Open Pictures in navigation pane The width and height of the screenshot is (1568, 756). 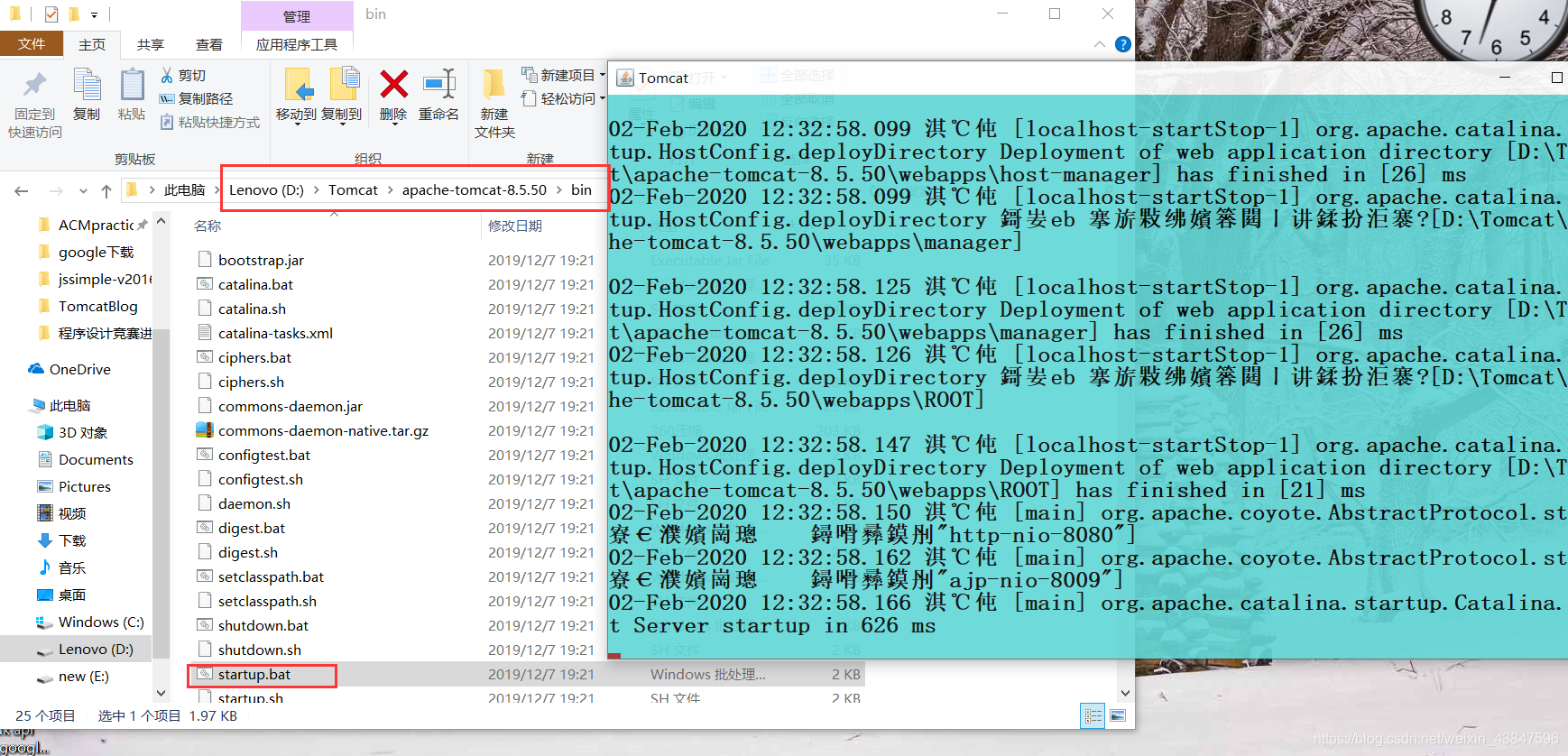coord(74,486)
